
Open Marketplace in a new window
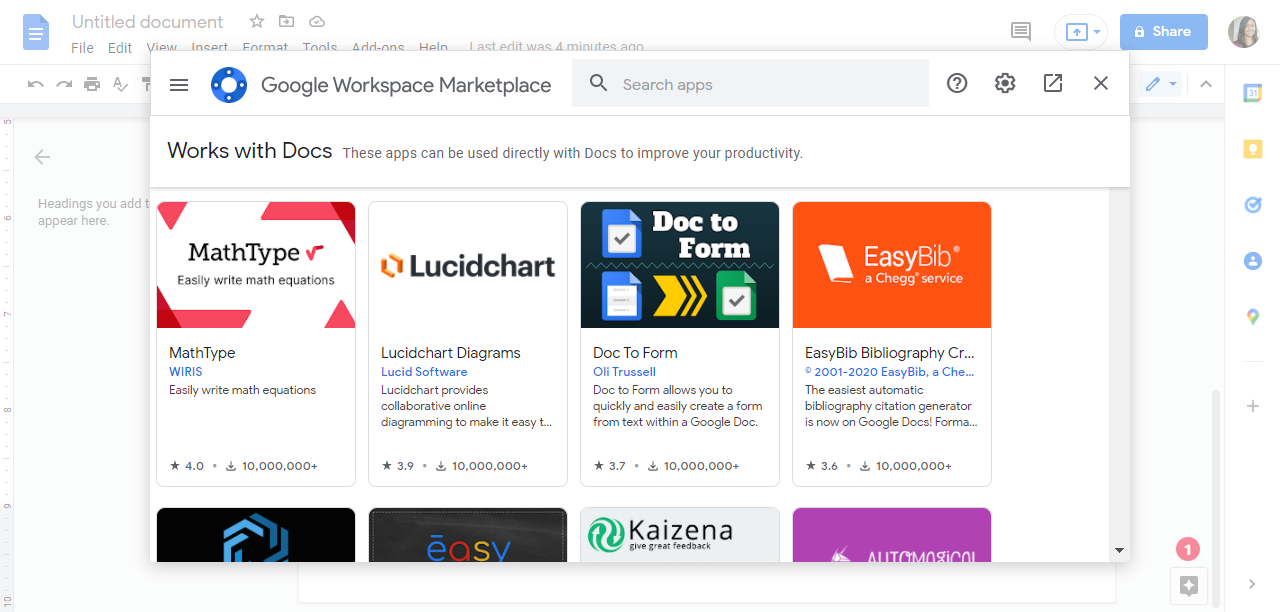(1053, 84)
